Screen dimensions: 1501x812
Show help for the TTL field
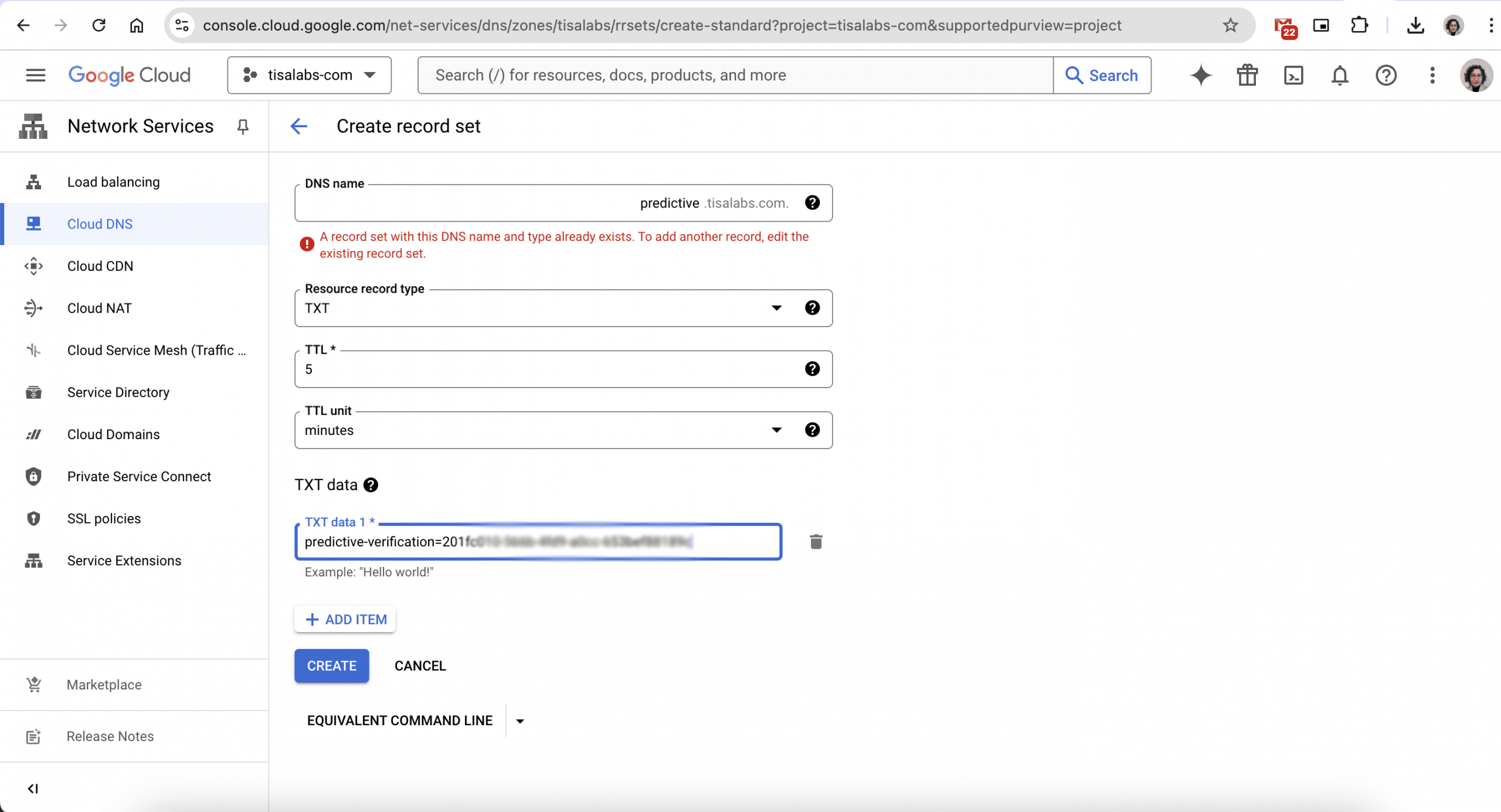(x=812, y=369)
